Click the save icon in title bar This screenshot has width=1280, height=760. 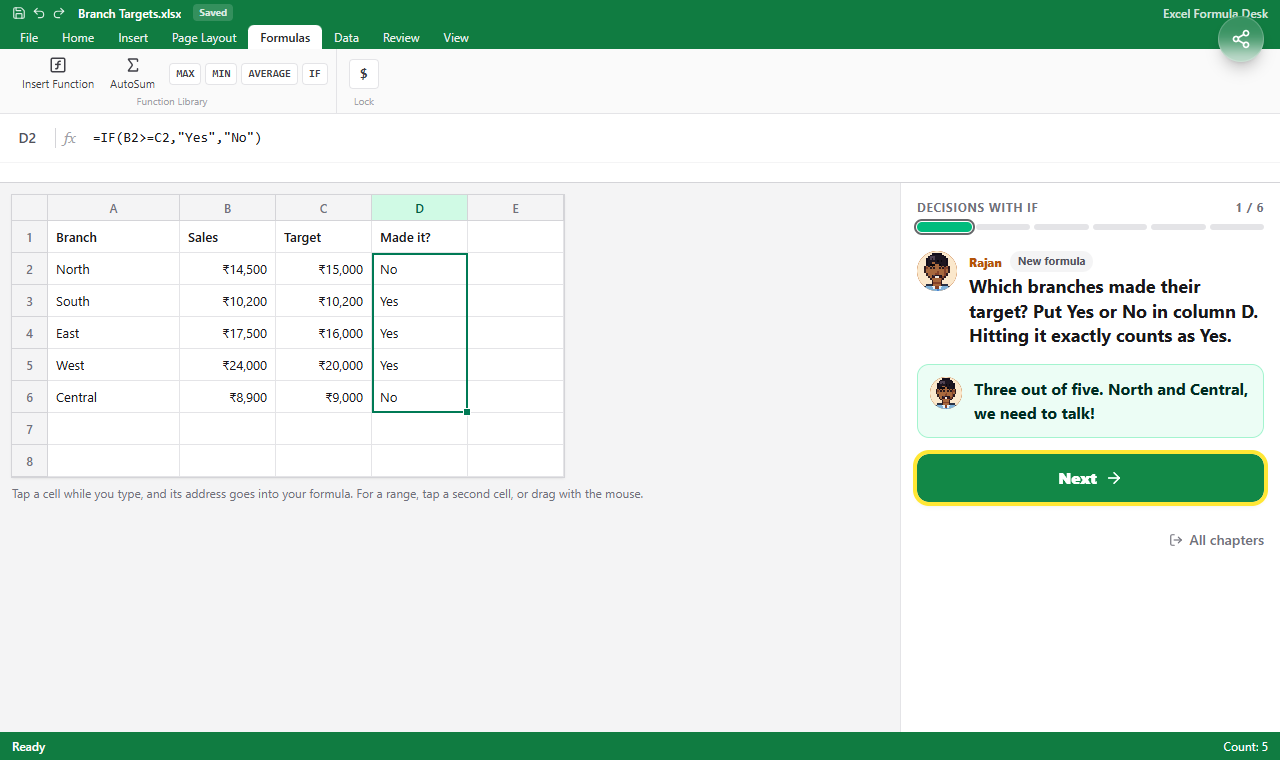tap(19, 13)
